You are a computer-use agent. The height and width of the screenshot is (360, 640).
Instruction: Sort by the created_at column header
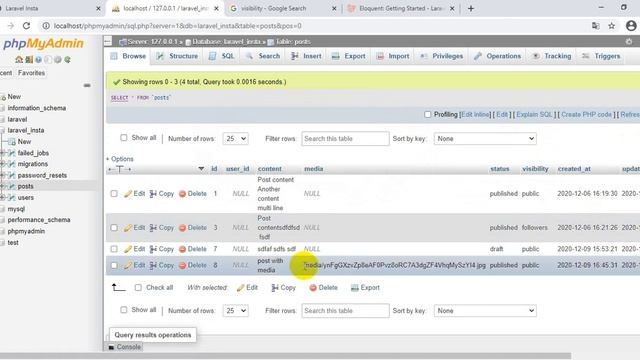(574, 169)
